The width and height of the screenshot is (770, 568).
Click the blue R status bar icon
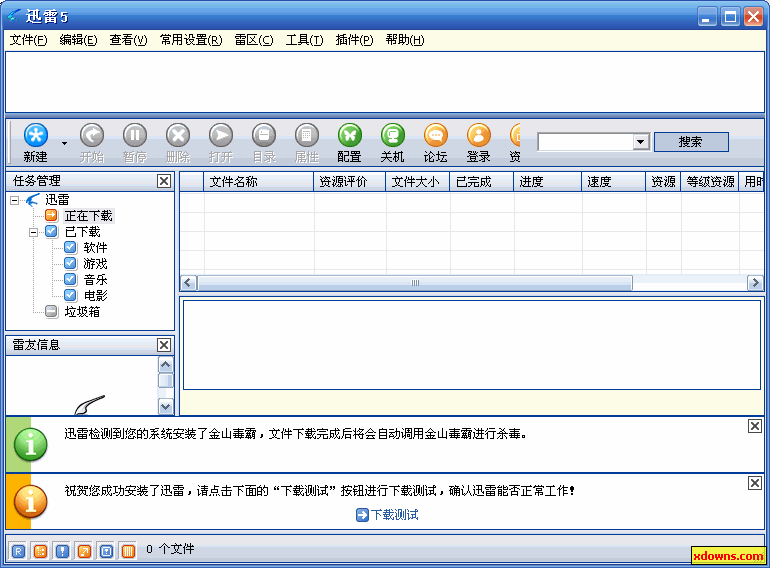coord(18,551)
